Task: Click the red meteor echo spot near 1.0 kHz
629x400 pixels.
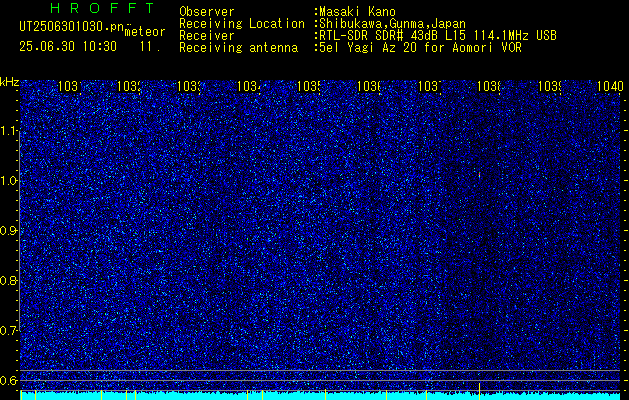Action: coord(479,175)
